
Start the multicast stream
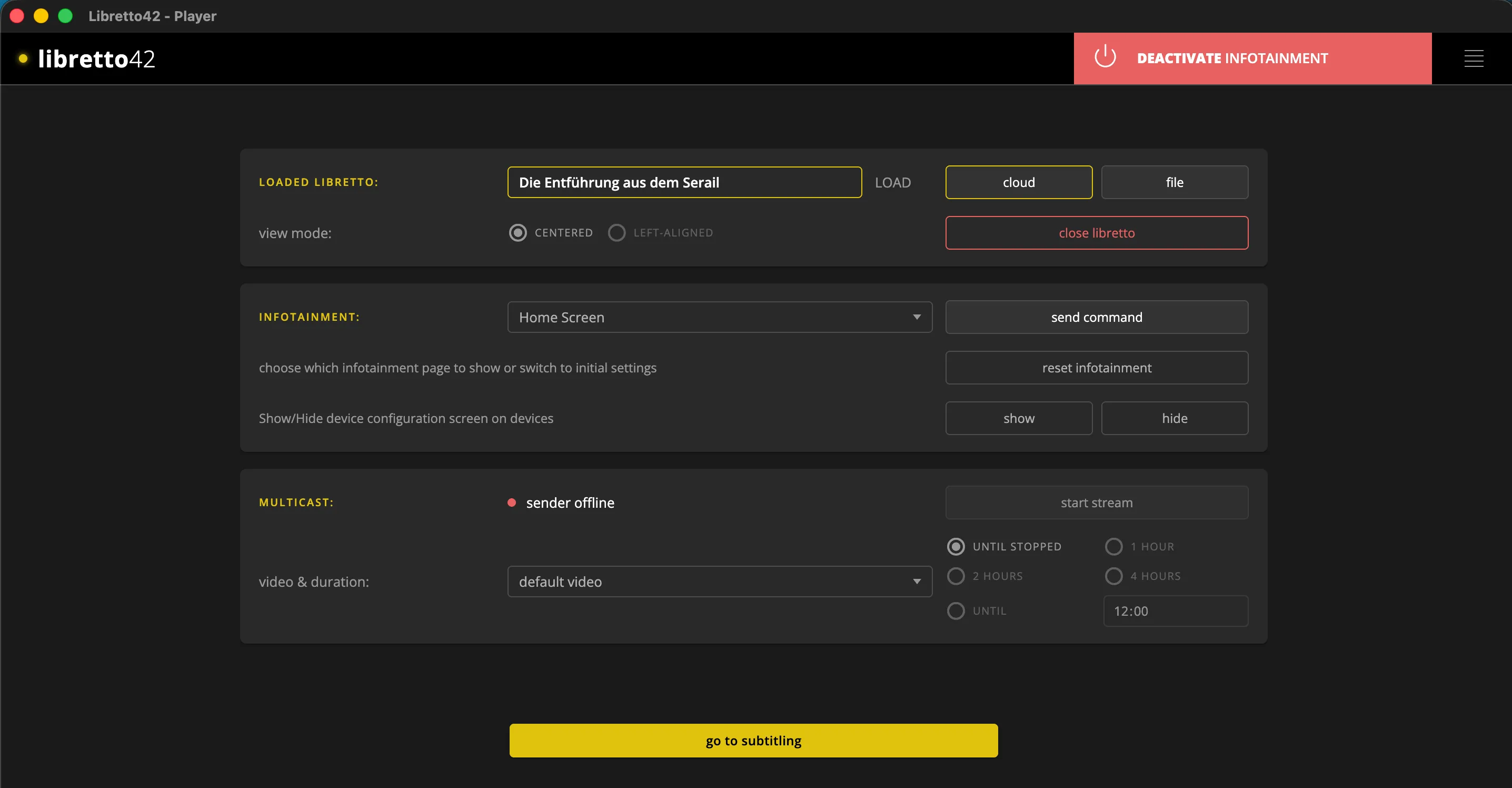[x=1097, y=503]
